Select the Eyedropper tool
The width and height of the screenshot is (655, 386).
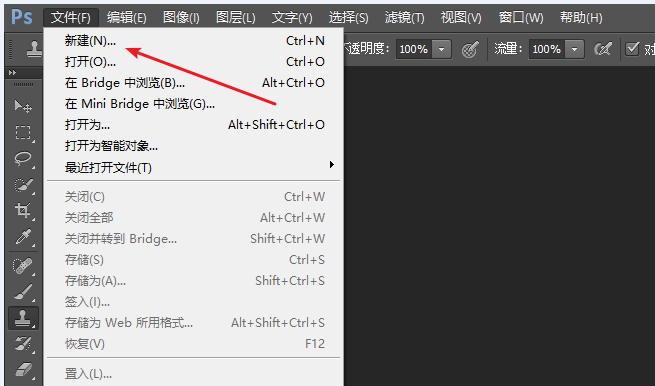point(23,237)
